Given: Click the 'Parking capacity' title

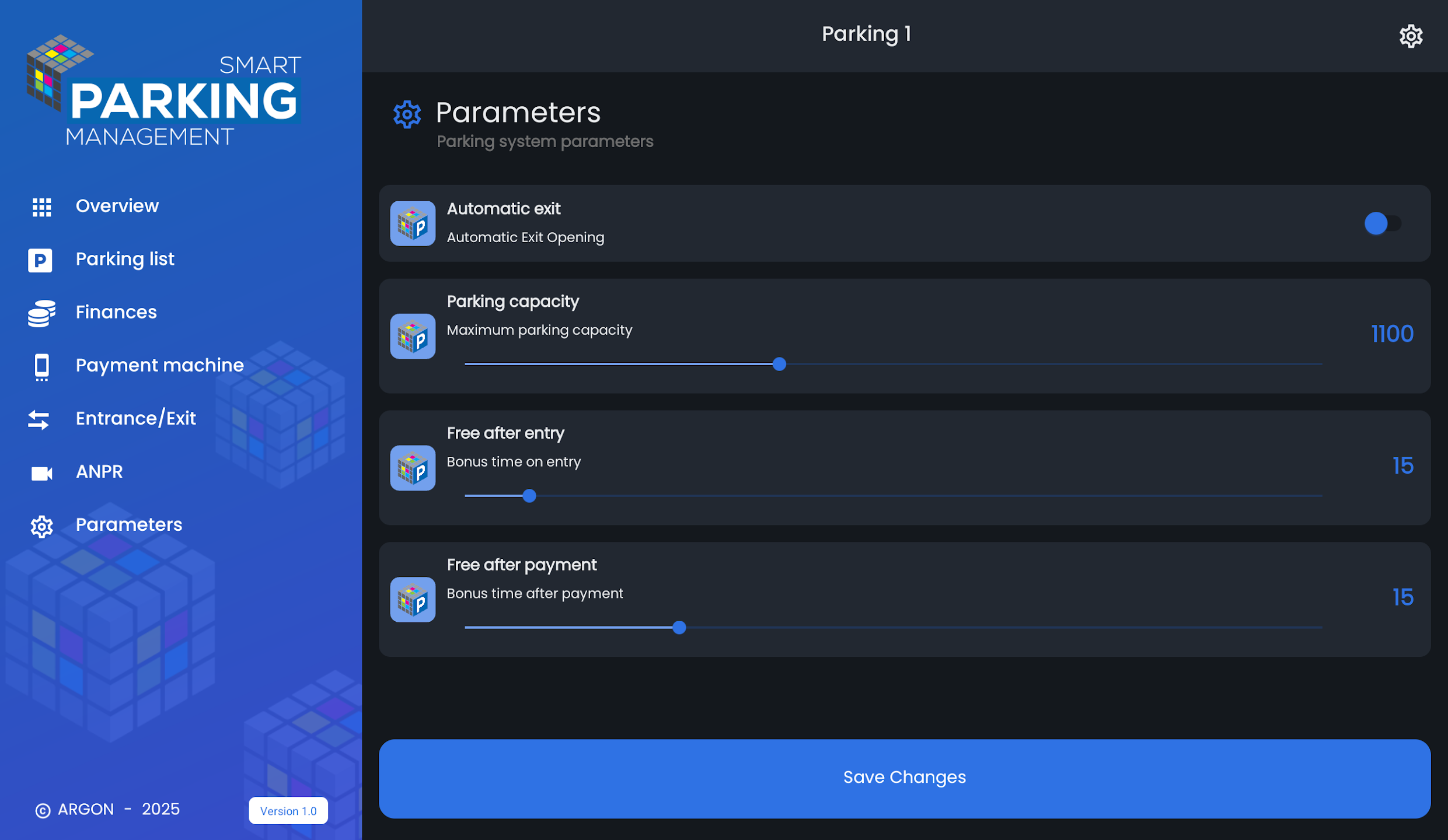Looking at the screenshot, I should [512, 302].
